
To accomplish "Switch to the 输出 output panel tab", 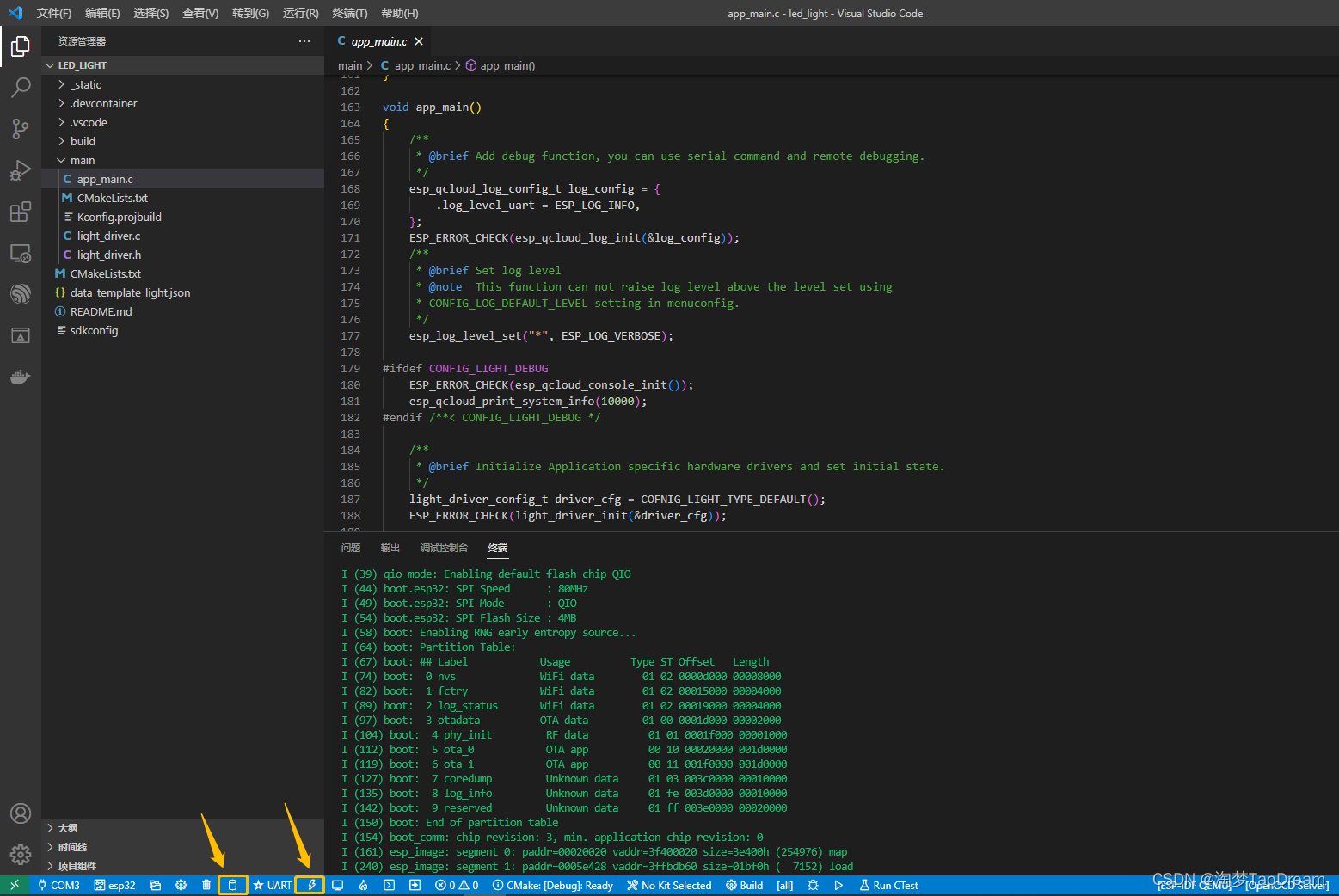I will [x=390, y=548].
